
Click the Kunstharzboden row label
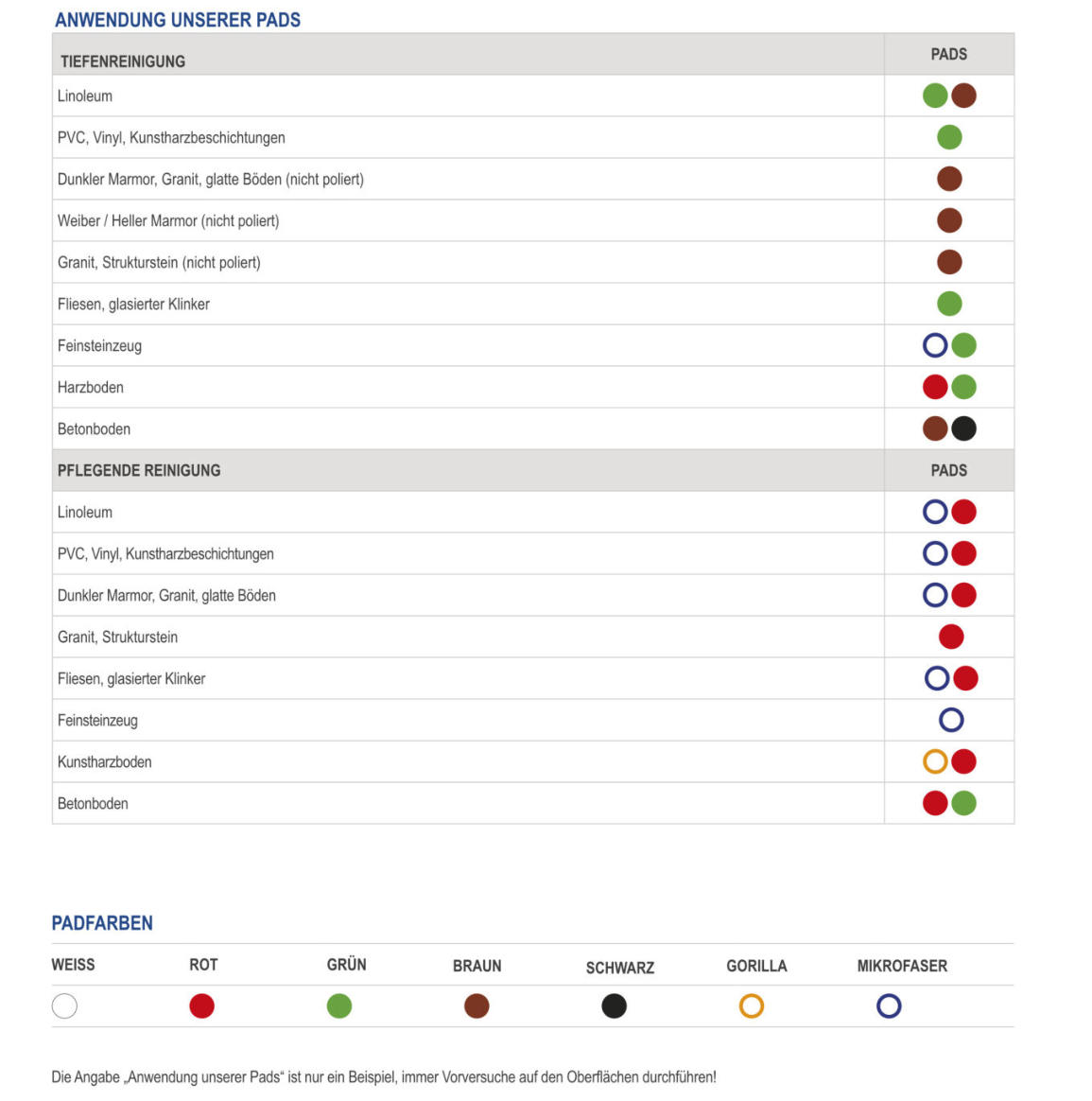pos(105,761)
